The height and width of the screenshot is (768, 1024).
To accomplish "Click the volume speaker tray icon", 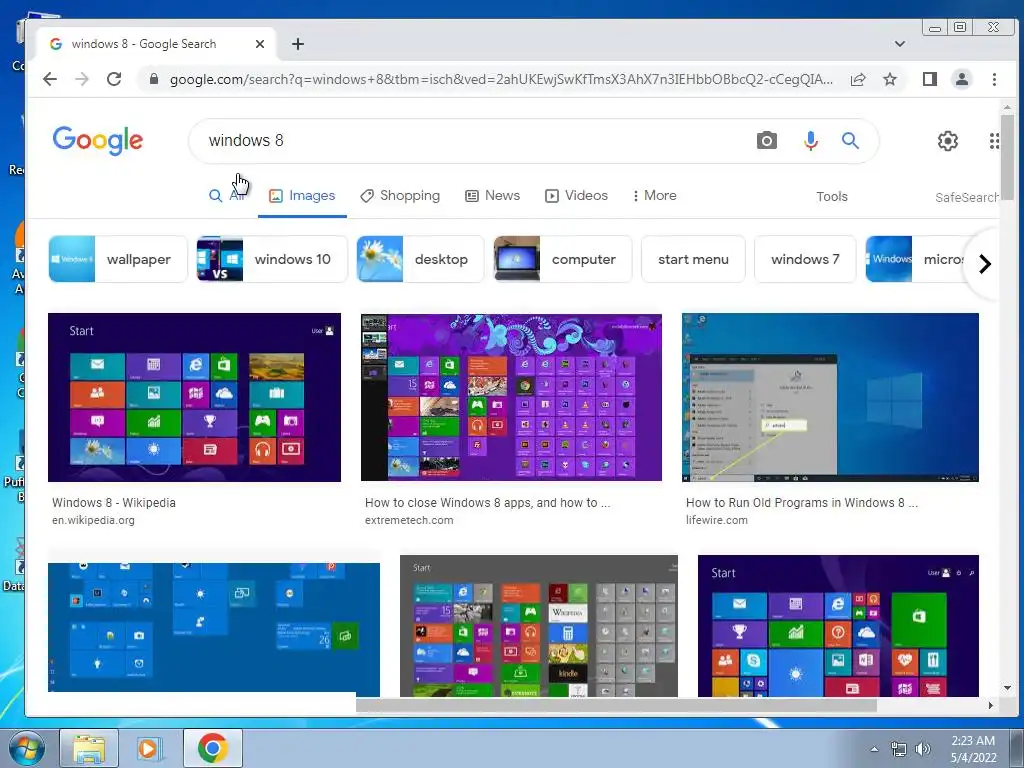I will tap(923, 750).
